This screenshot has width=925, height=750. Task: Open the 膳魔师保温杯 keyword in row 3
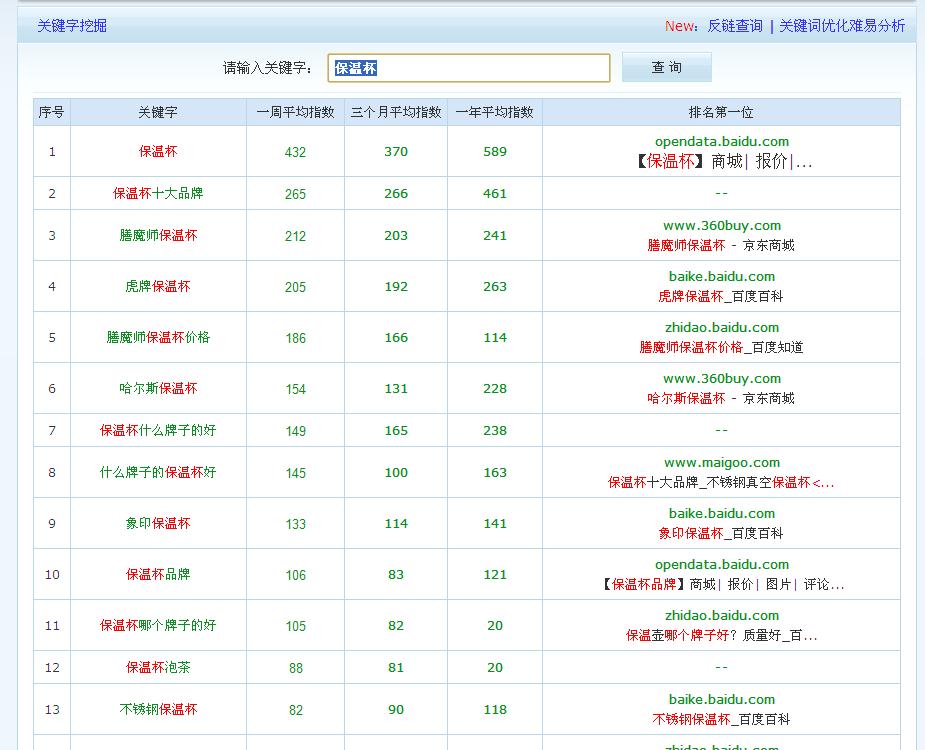[158, 236]
